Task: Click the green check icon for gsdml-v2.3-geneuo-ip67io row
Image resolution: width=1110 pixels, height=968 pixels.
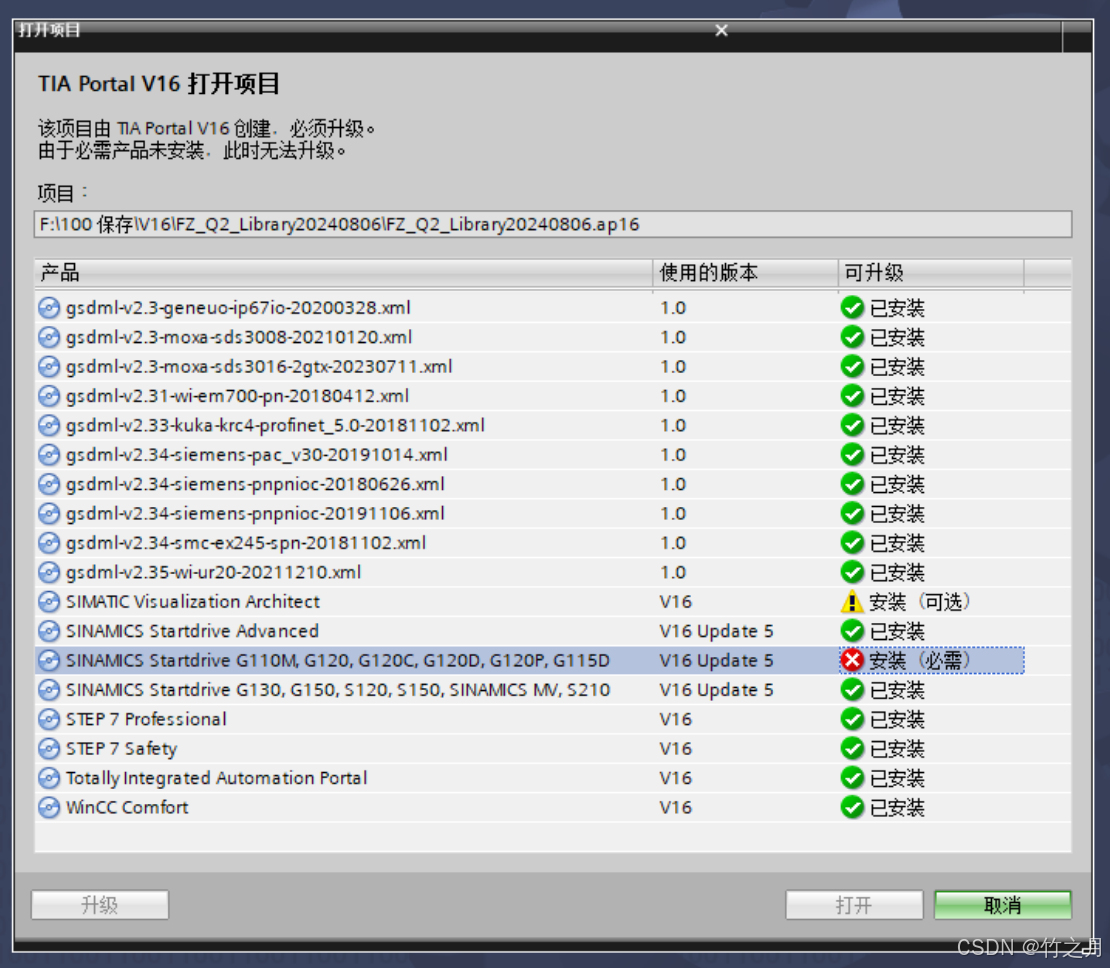Action: point(852,308)
